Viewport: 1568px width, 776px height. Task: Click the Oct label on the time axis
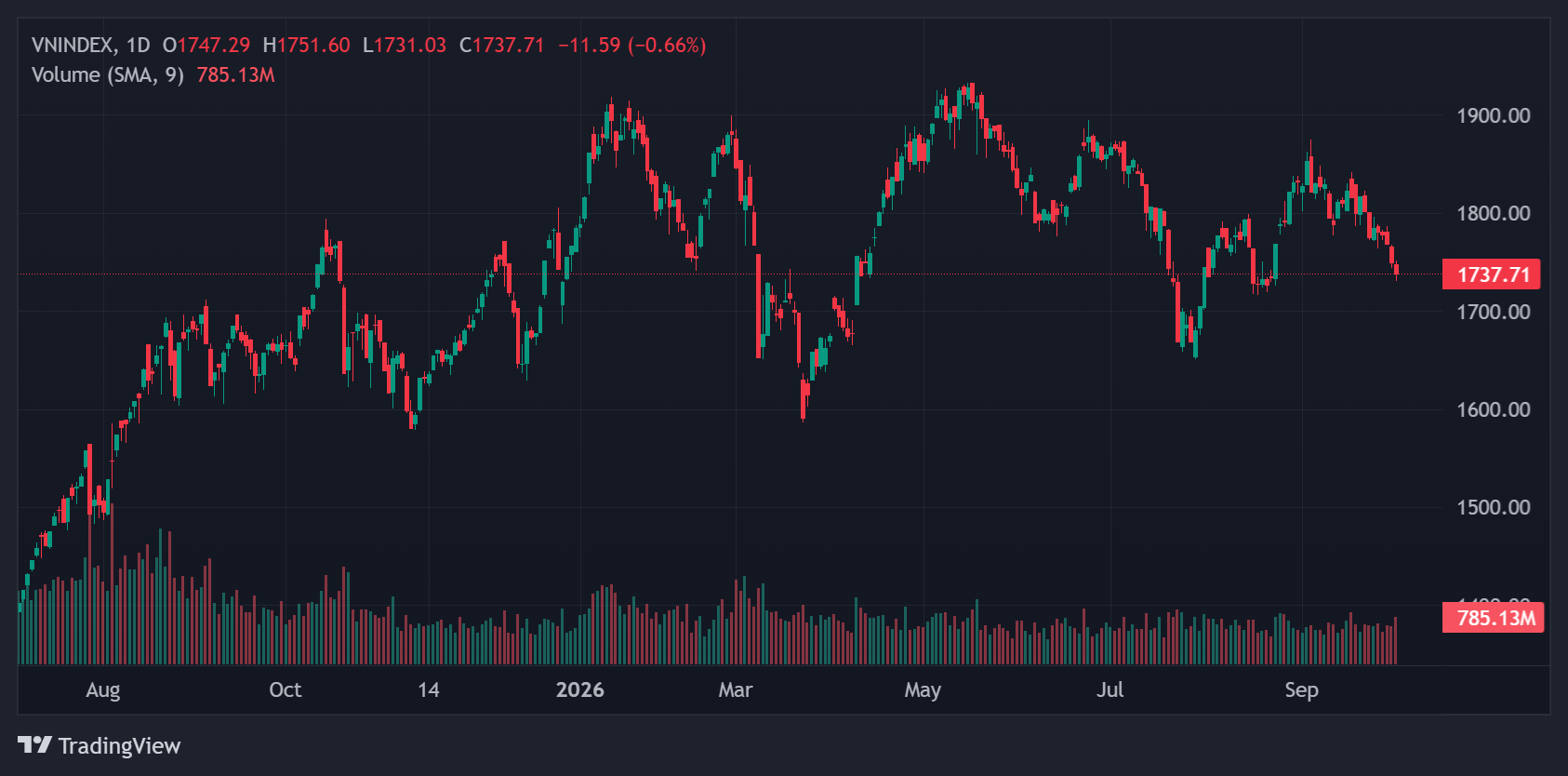[x=286, y=689]
